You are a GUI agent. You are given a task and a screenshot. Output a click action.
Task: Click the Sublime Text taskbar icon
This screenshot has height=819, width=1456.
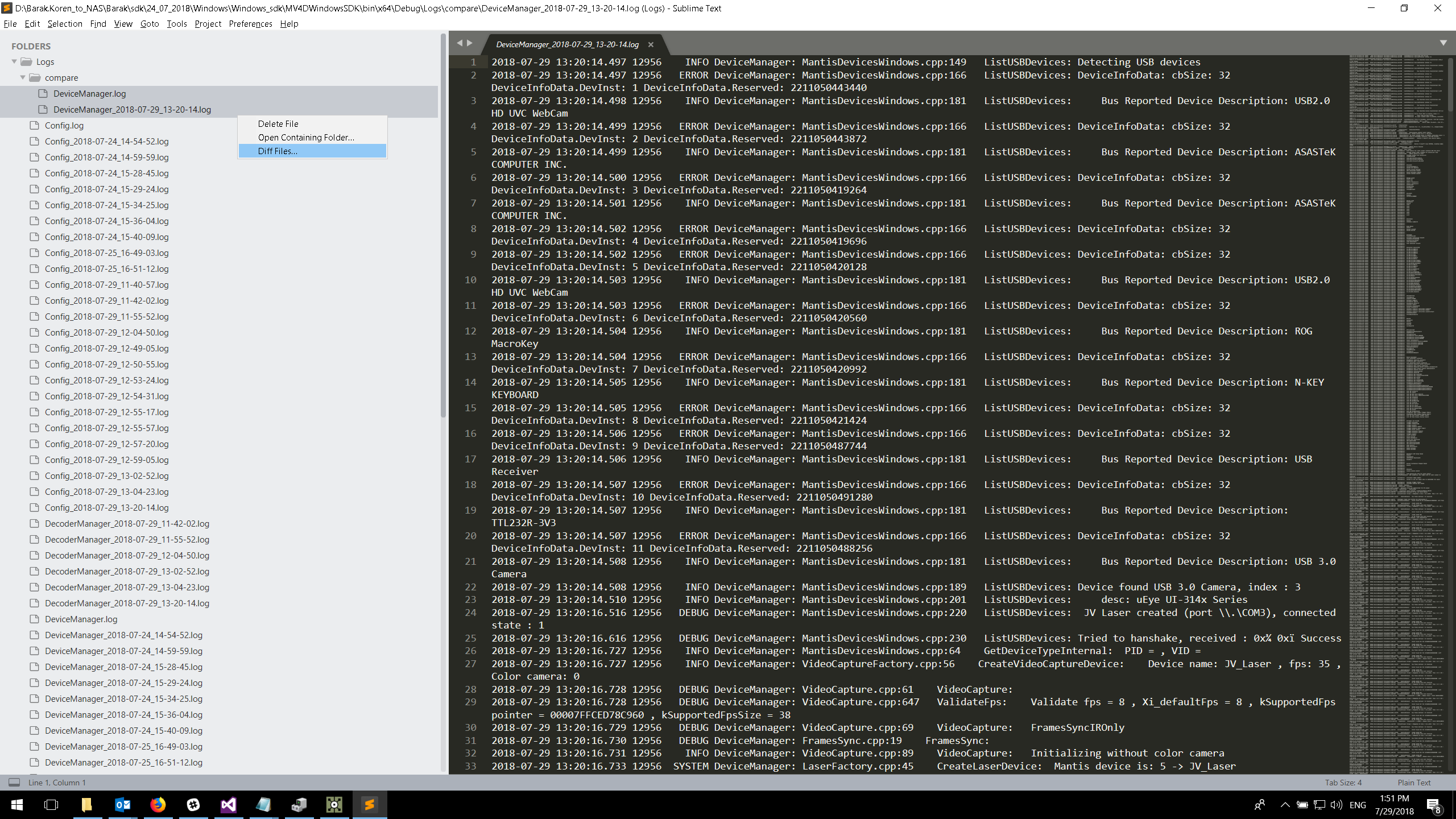(x=369, y=805)
